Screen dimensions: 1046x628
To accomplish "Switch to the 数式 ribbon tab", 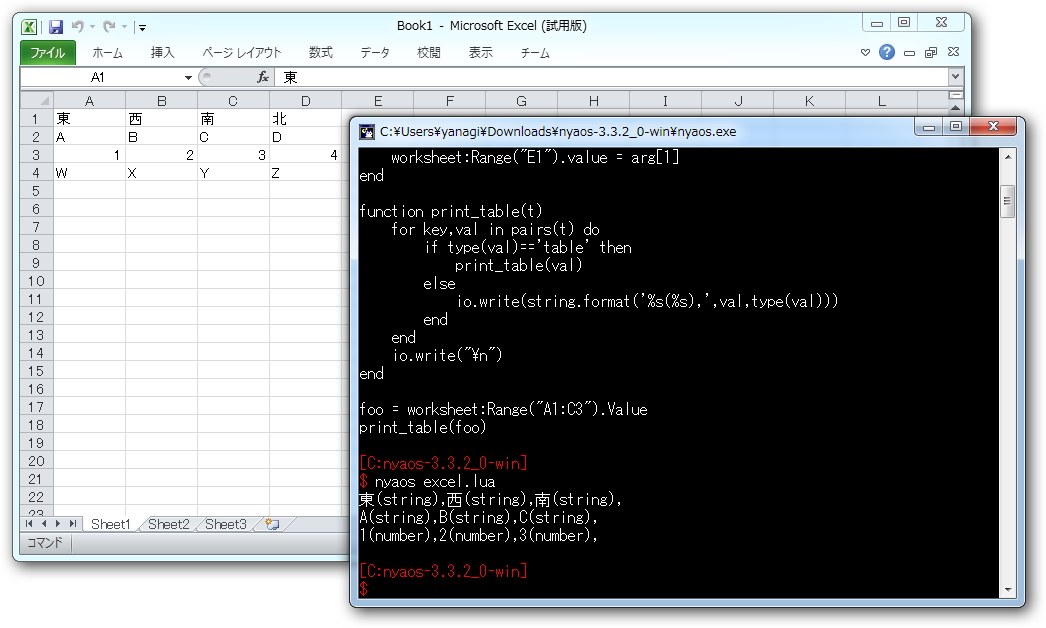I will point(320,53).
